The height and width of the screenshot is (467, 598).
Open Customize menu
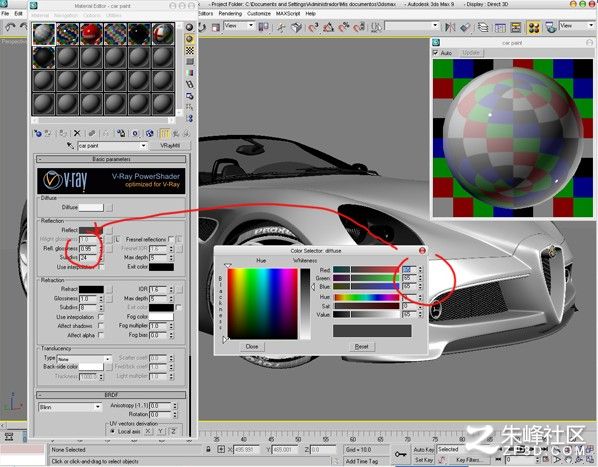[259, 13]
